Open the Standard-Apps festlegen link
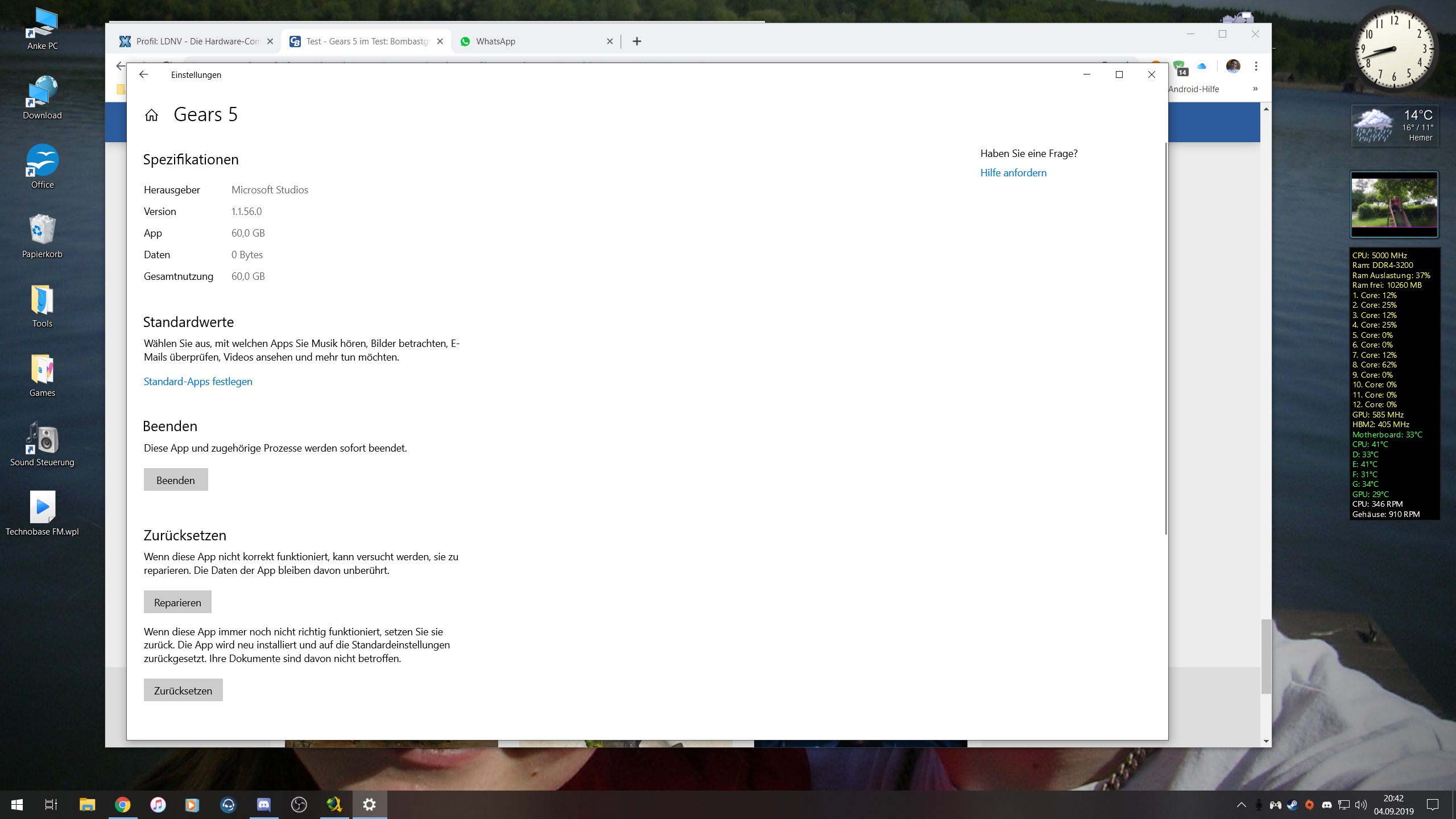The width and height of the screenshot is (1456, 819). (198, 382)
